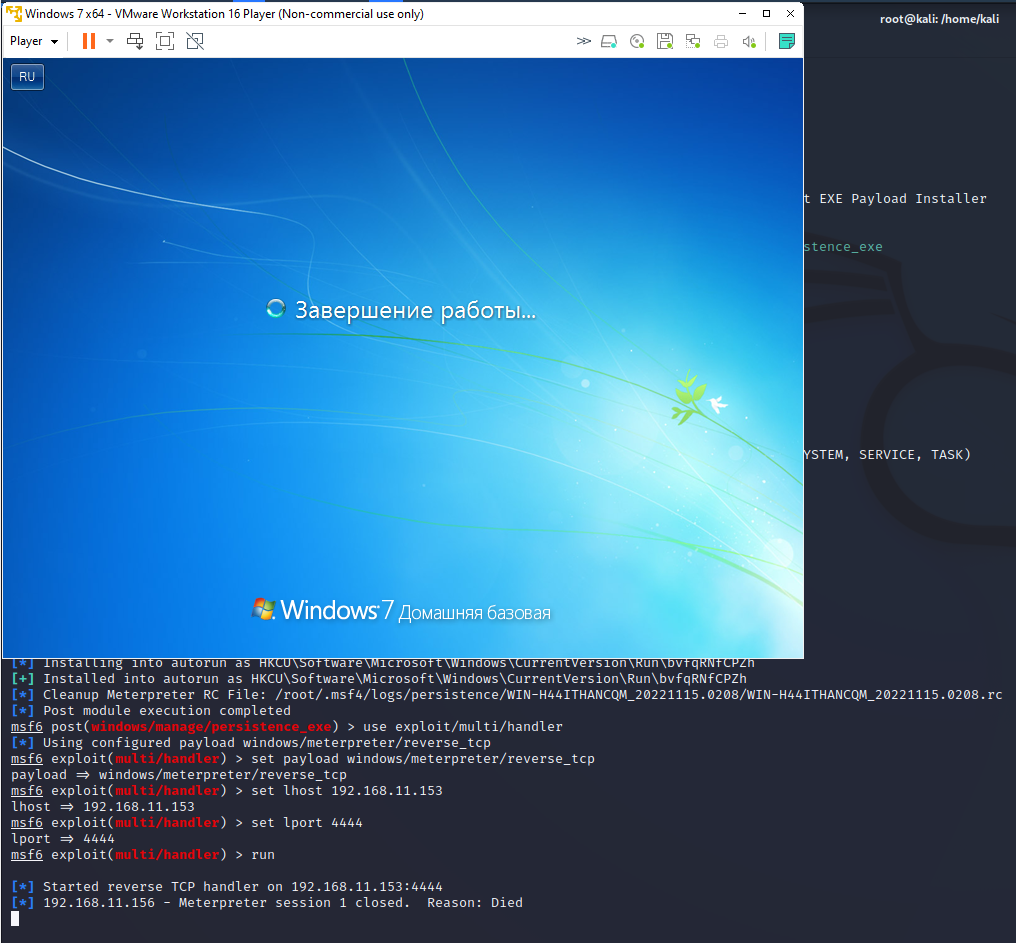Toggle Unity mode icon
The image size is (1016, 943).
pyautogui.click(x=195, y=41)
